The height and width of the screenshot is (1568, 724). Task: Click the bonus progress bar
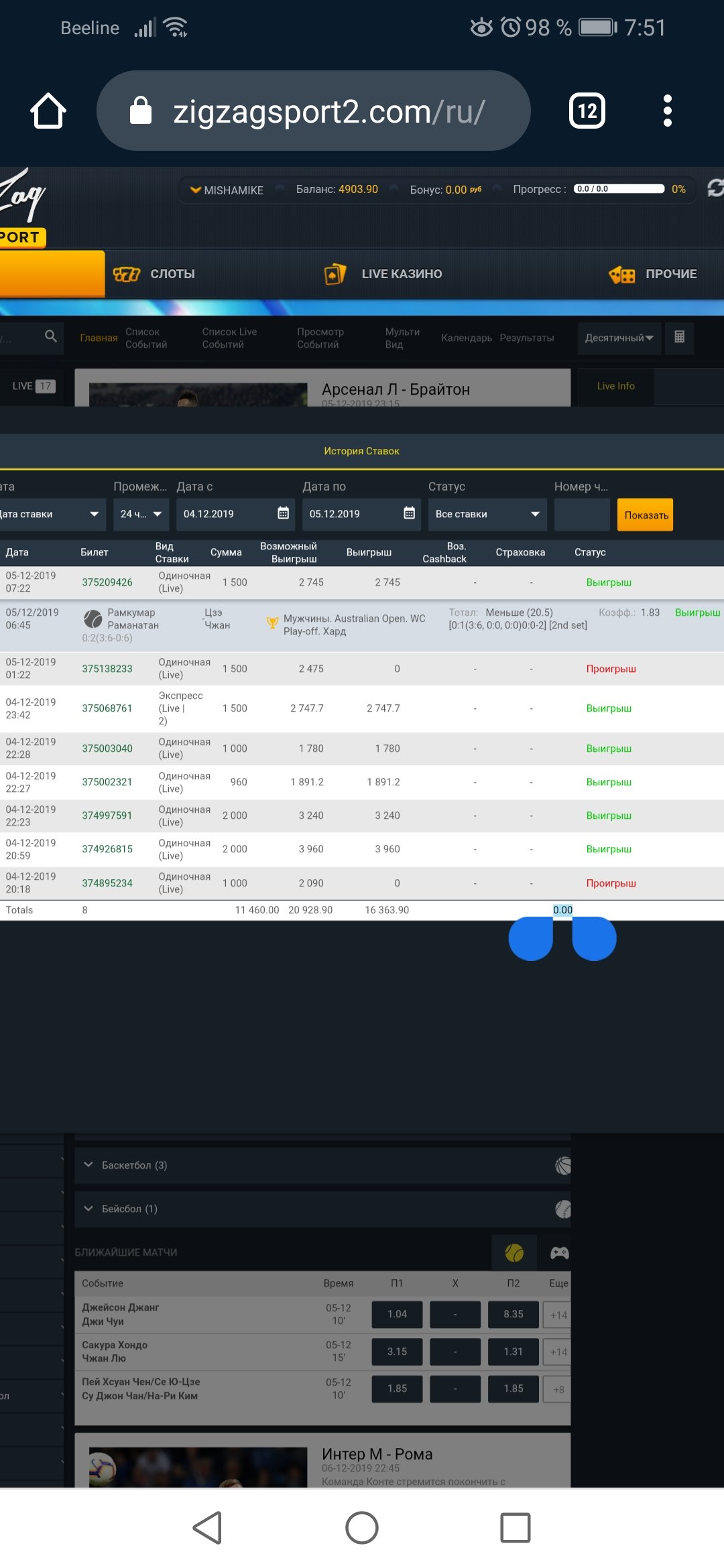tap(619, 189)
